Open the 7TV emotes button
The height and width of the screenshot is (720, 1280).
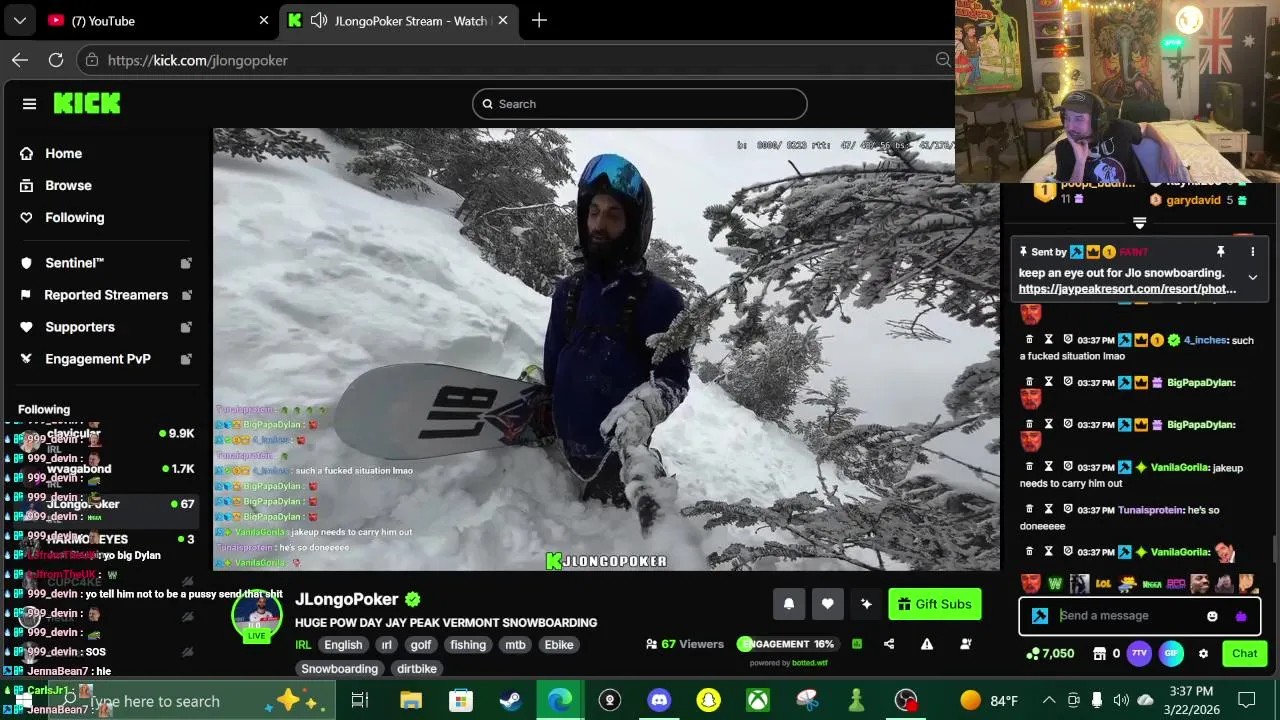[1139, 653]
